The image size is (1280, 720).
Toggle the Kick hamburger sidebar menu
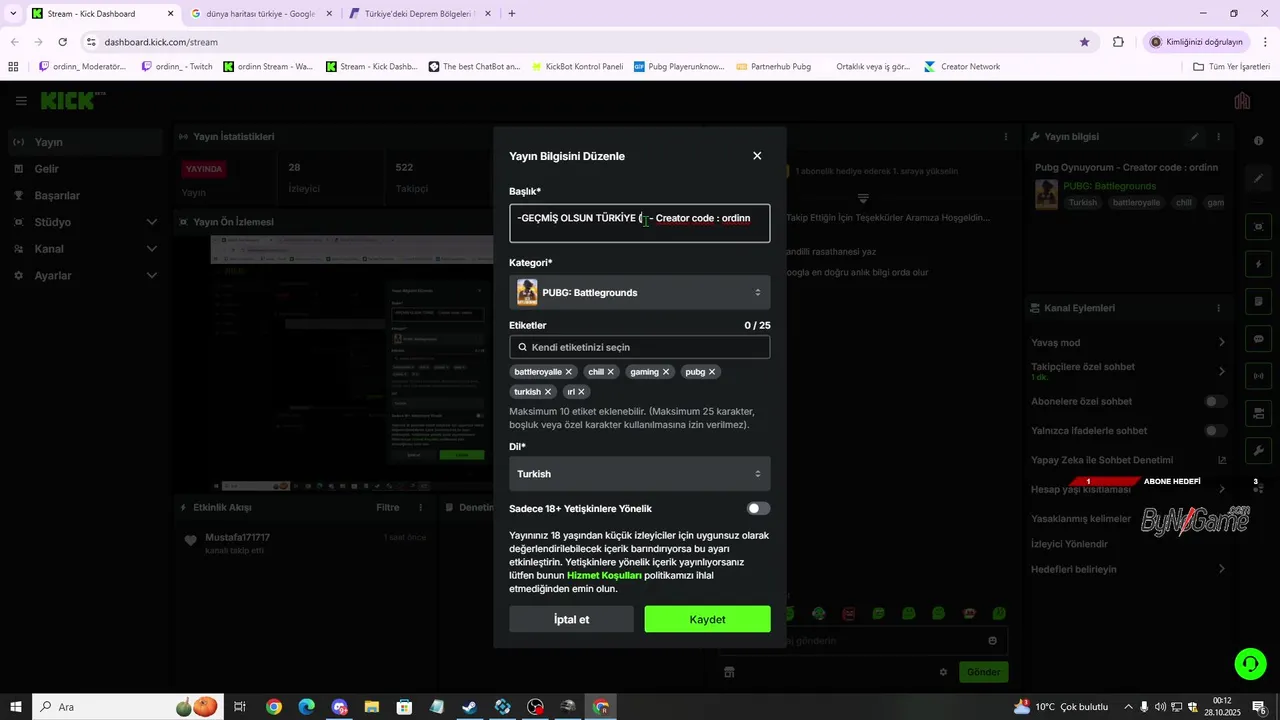click(x=20, y=101)
